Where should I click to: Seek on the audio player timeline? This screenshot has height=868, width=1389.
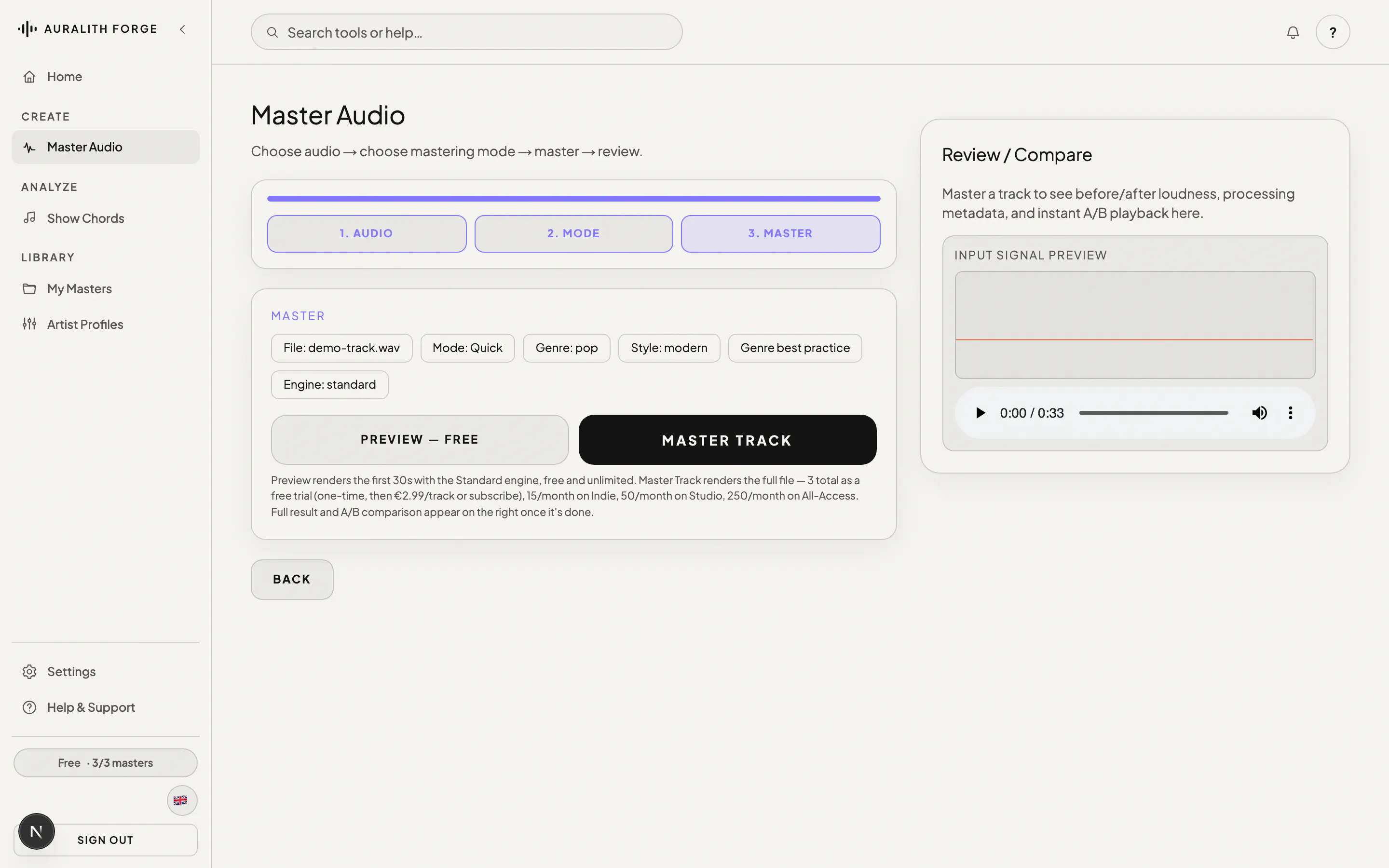1153,413
